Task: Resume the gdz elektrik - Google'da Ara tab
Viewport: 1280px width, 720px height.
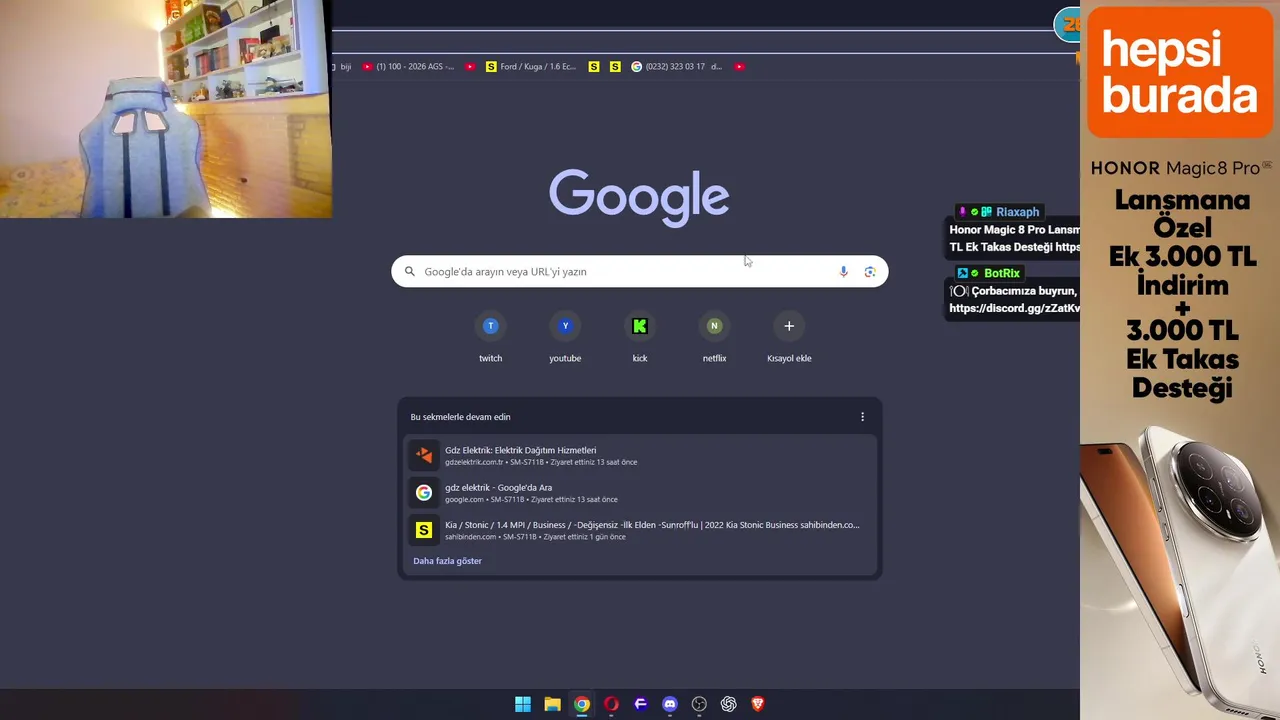Action: point(640,493)
